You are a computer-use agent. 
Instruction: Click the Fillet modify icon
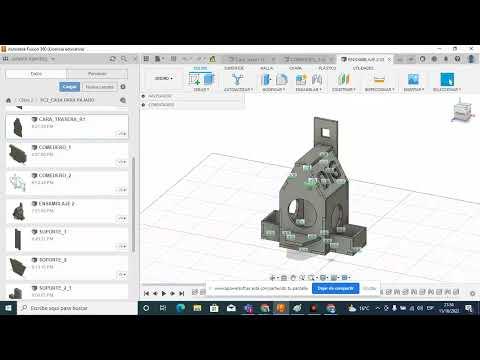coord(282,79)
